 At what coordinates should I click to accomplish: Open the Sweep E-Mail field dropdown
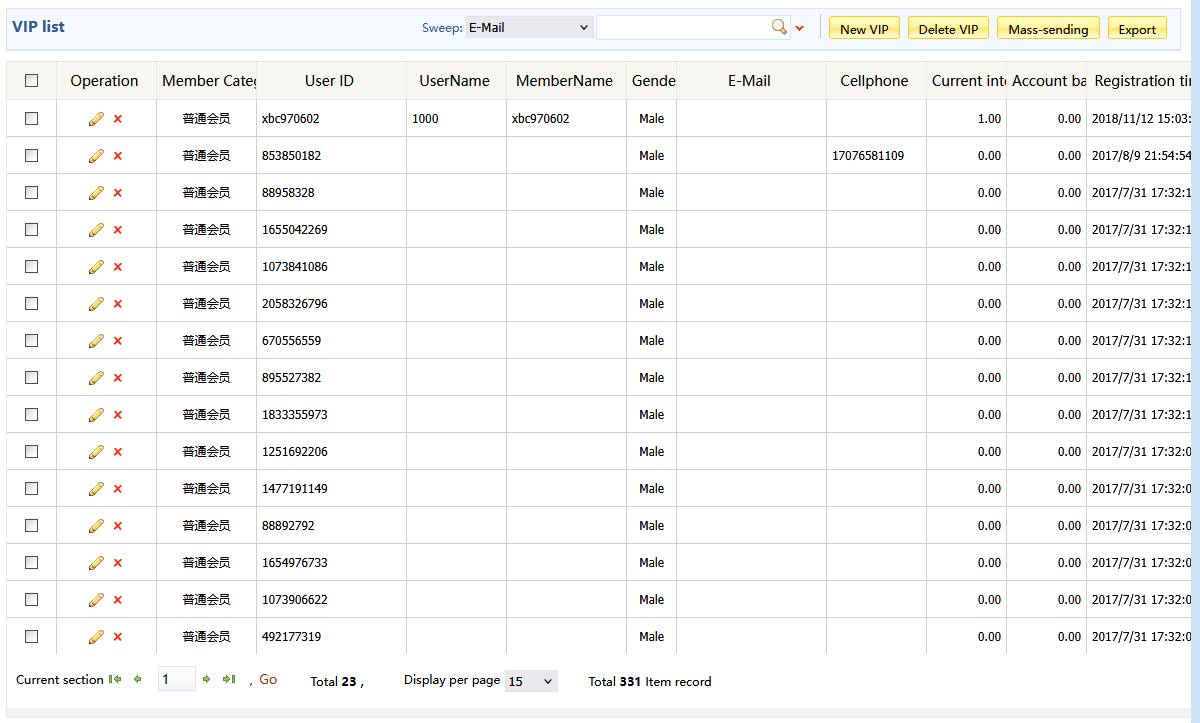pos(529,28)
